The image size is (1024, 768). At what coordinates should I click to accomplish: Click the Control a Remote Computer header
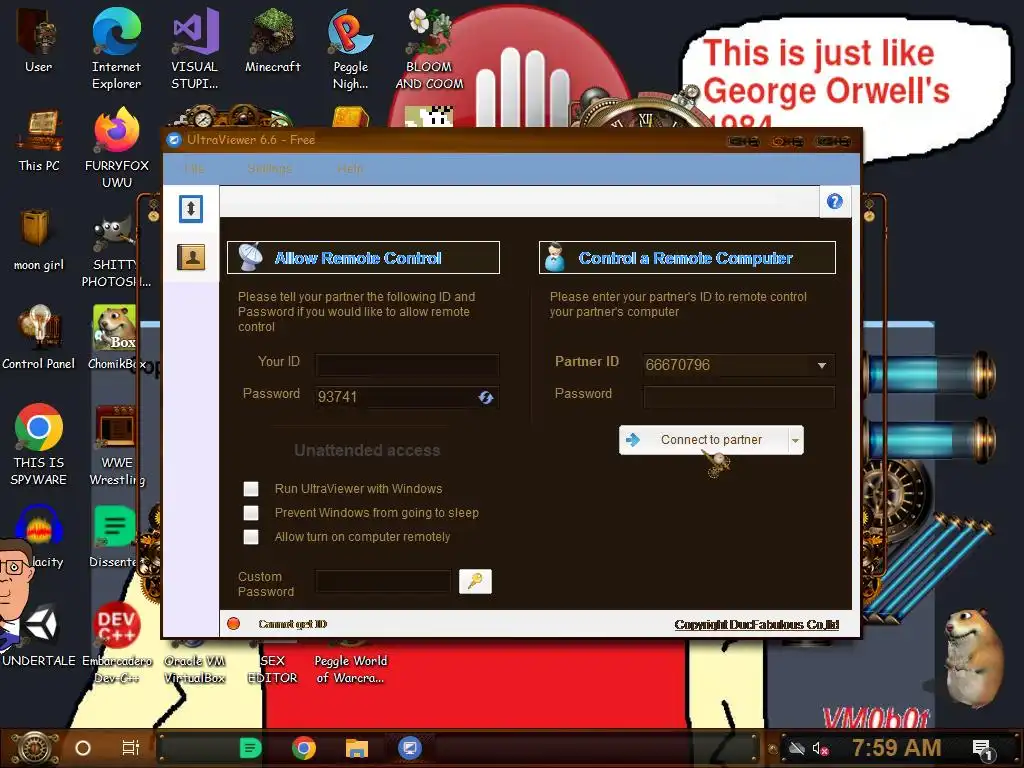[687, 257]
